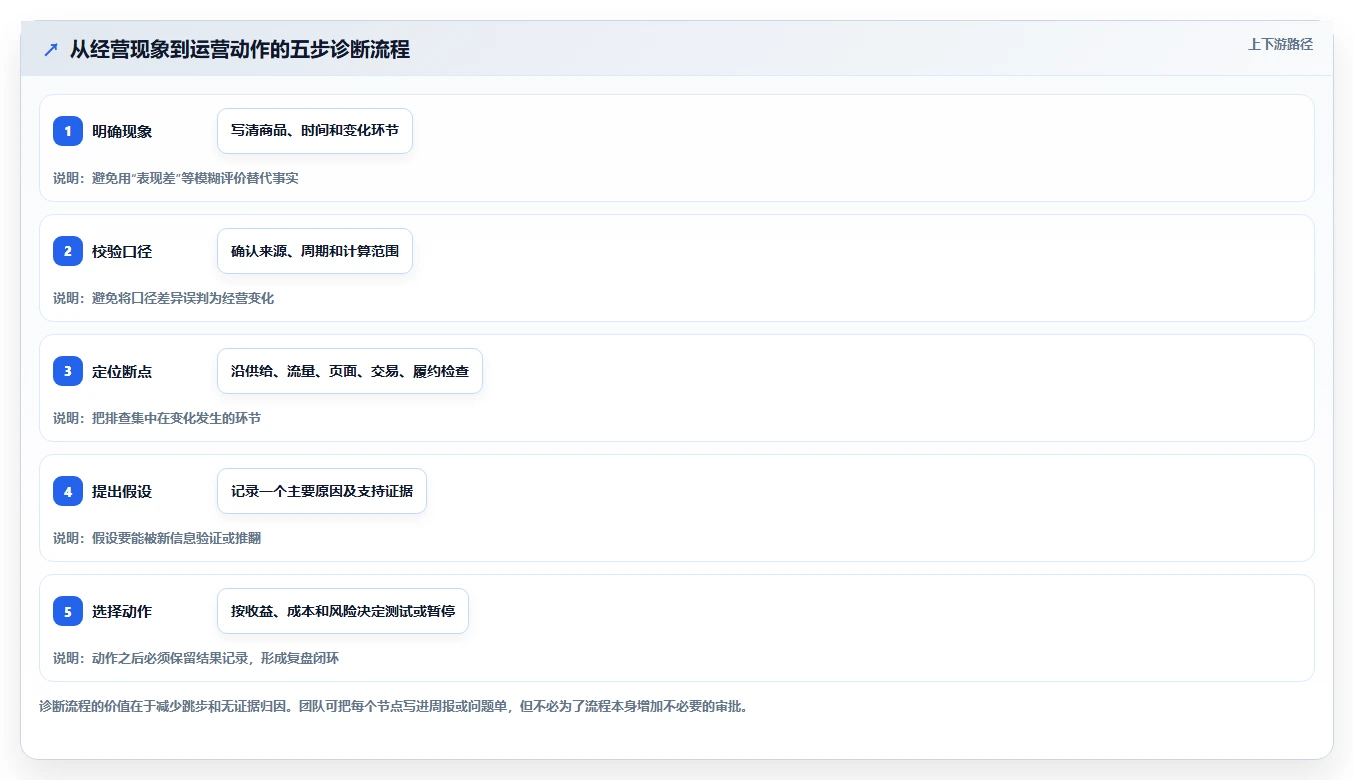Select the 确认来源、周期和计算范围 box

tap(315, 251)
